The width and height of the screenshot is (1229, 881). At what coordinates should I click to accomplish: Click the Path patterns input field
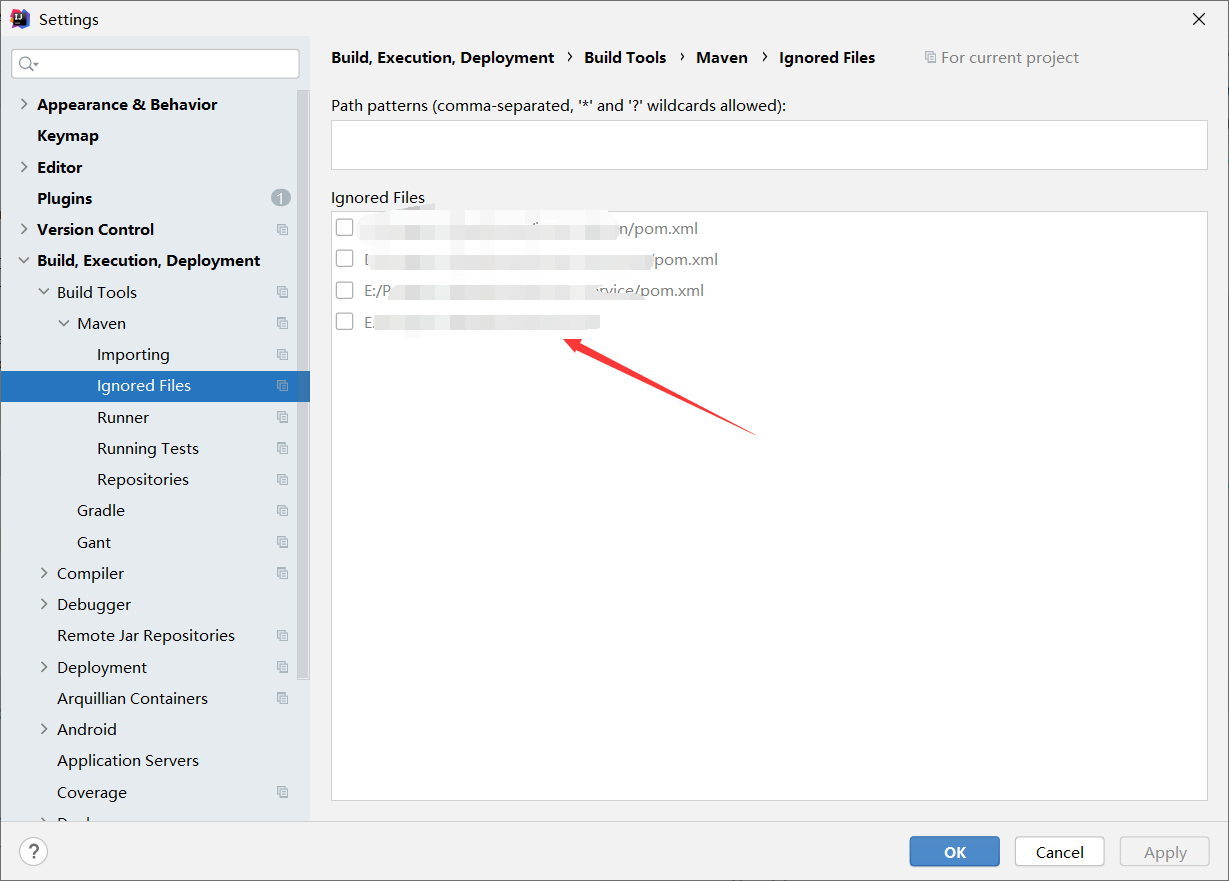pyautogui.click(x=769, y=145)
